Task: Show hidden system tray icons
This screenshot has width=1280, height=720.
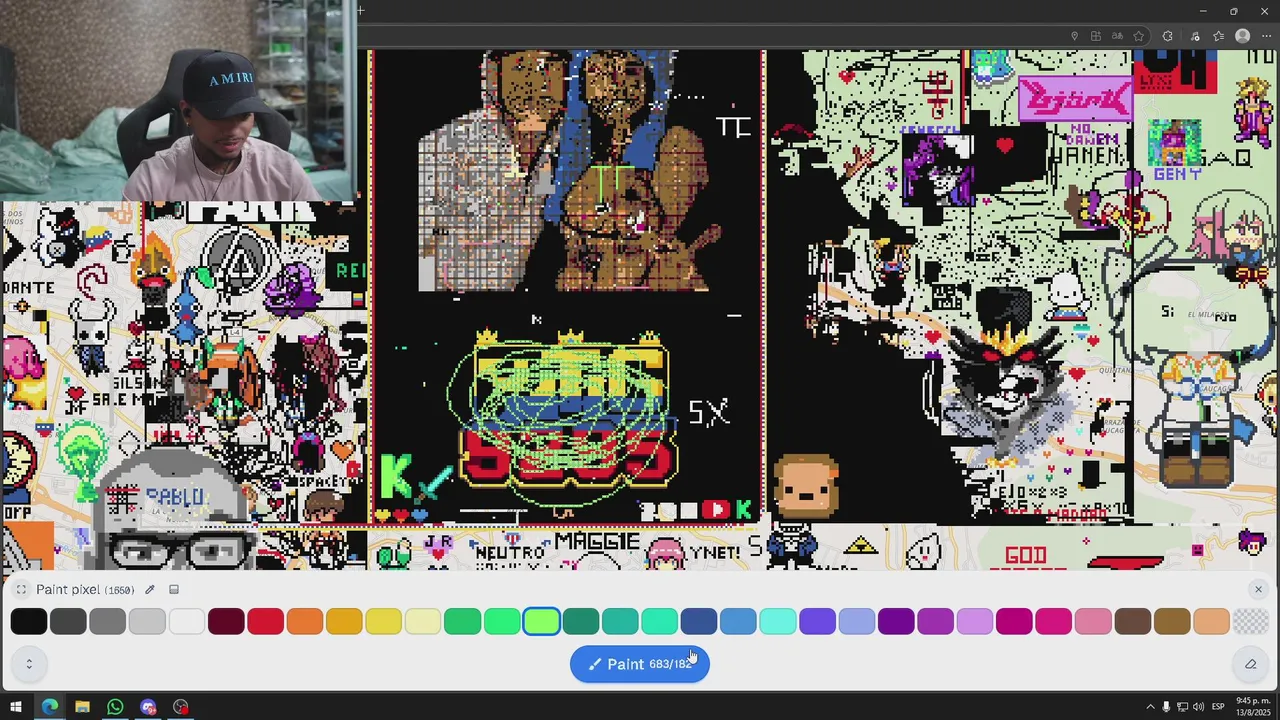Action: pyautogui.click(x=1150, y=707)
